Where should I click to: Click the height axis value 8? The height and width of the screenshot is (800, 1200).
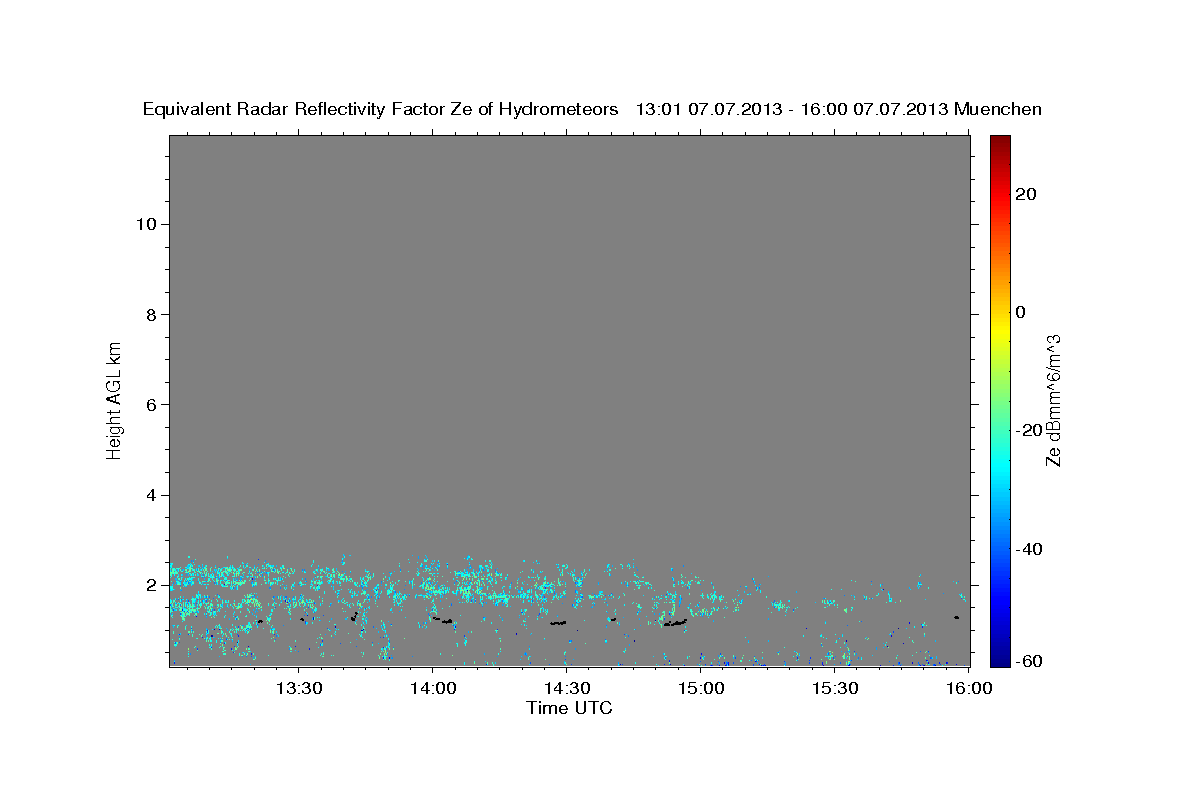(x=150, y=314)
